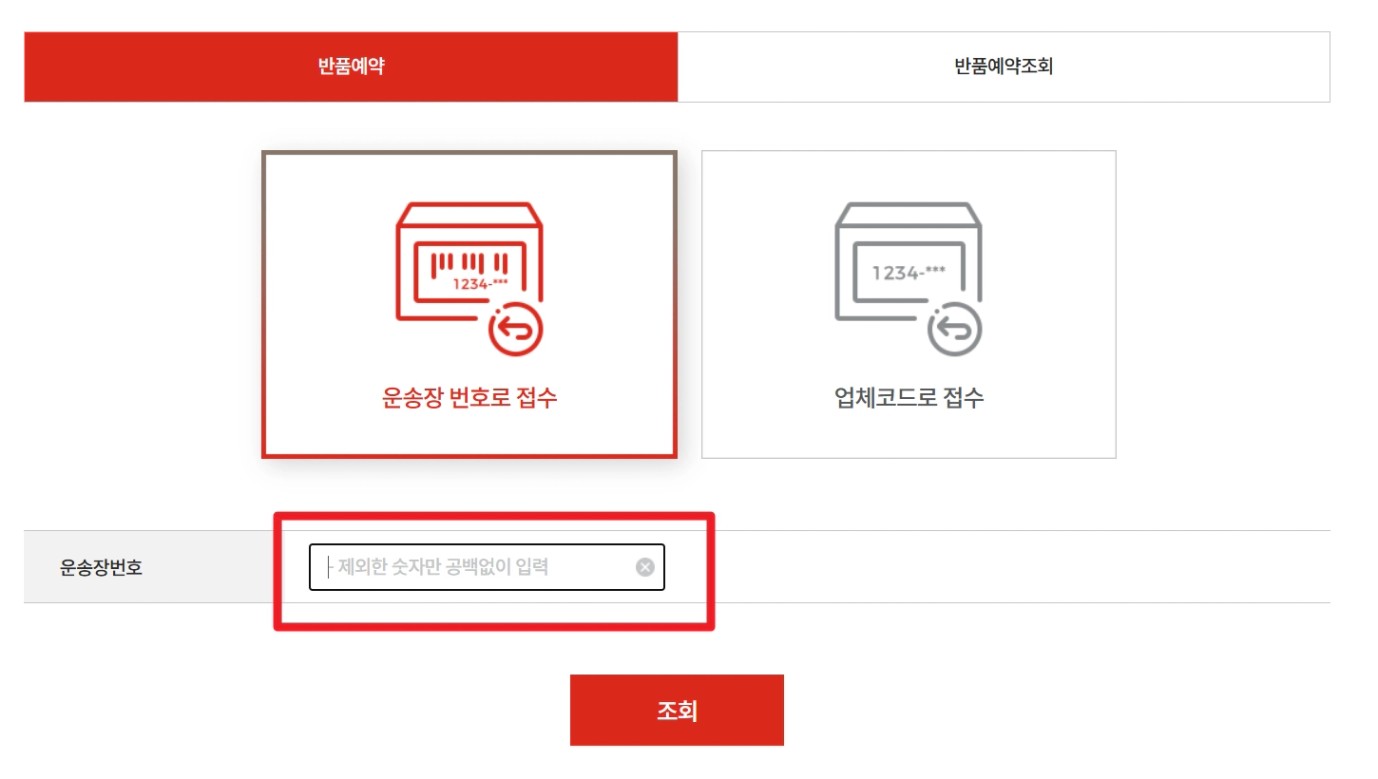The image size is (1378, 779).
Task: Choose the 운송장 번호로 접수 option card
Action: coord(469,304)
